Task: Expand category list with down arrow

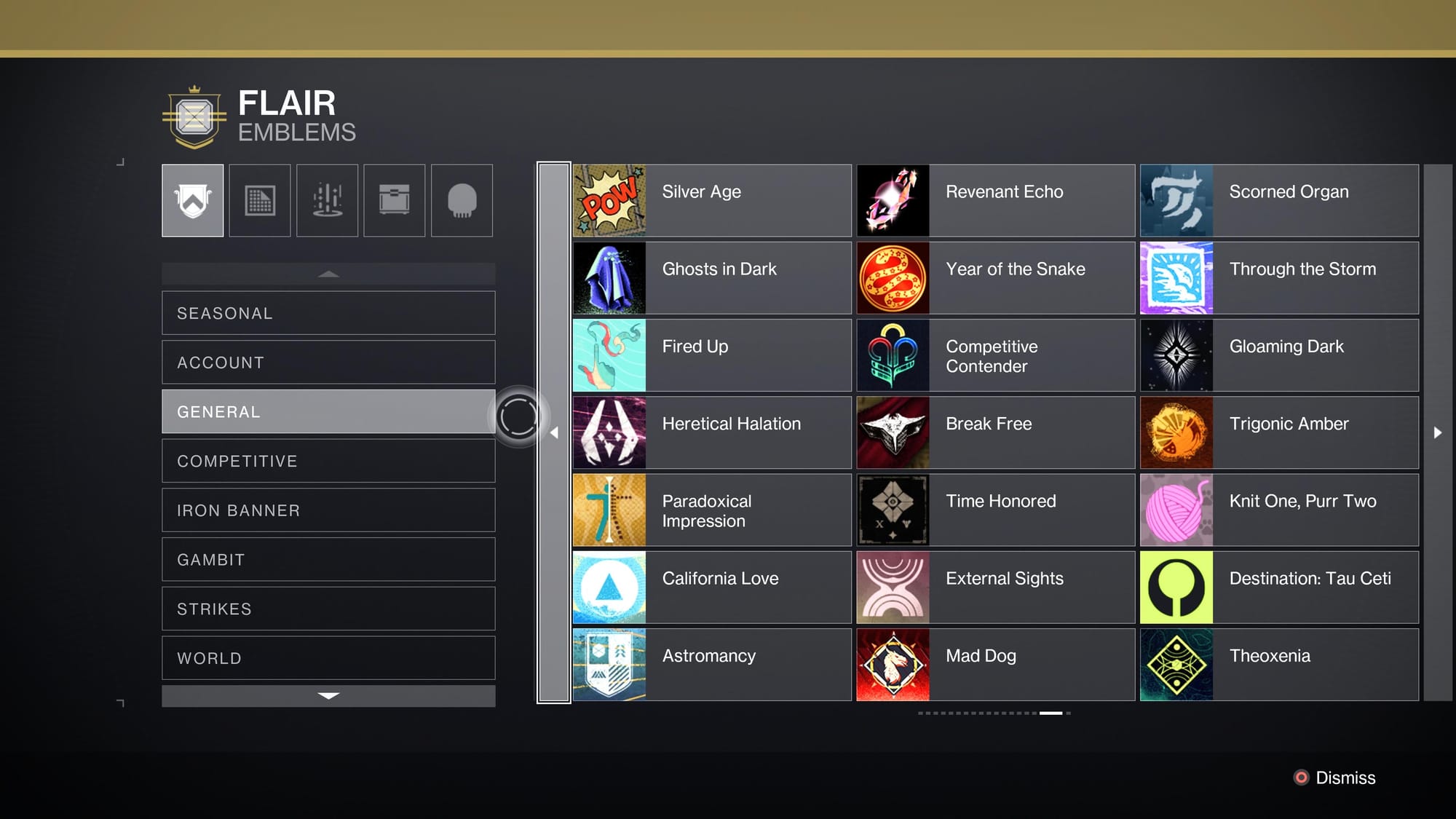Action: coord(328,696)
